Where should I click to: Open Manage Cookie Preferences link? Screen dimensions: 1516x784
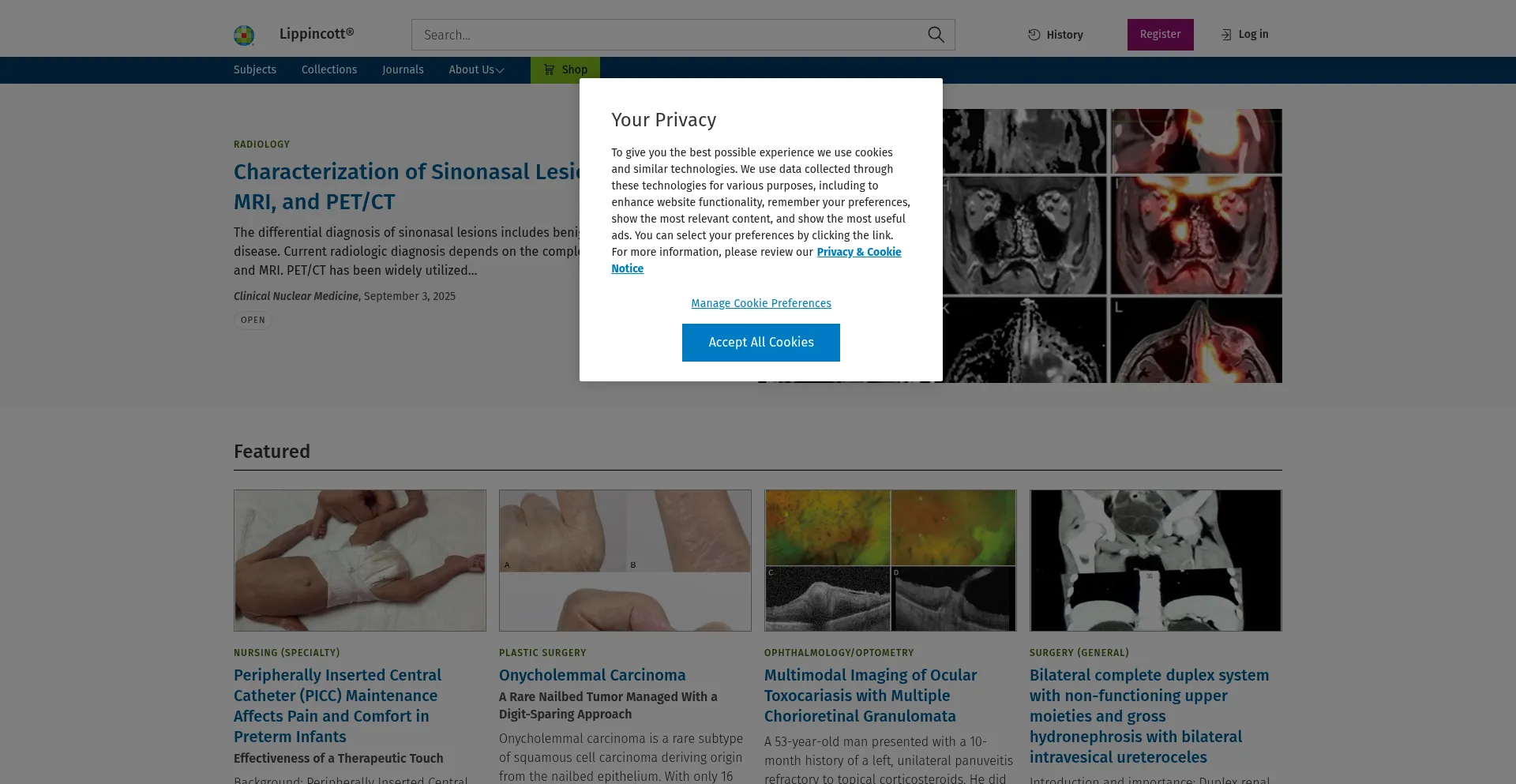pyautogui.click(x=761, y=303)
